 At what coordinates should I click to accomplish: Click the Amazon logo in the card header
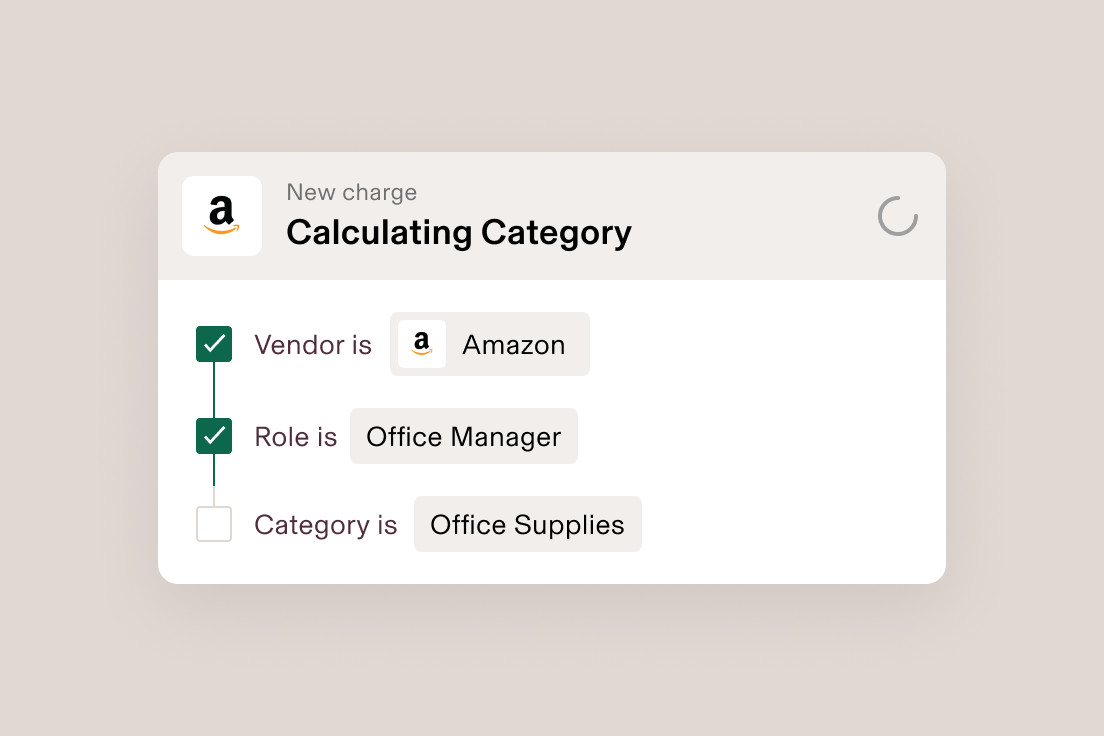(x=221, y=216)
